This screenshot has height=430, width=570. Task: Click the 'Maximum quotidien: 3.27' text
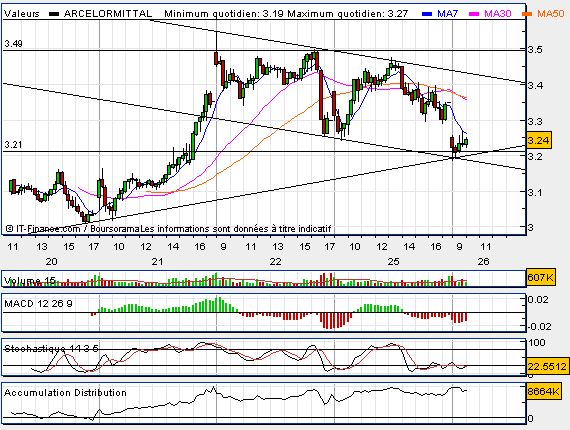coord(348,14)
